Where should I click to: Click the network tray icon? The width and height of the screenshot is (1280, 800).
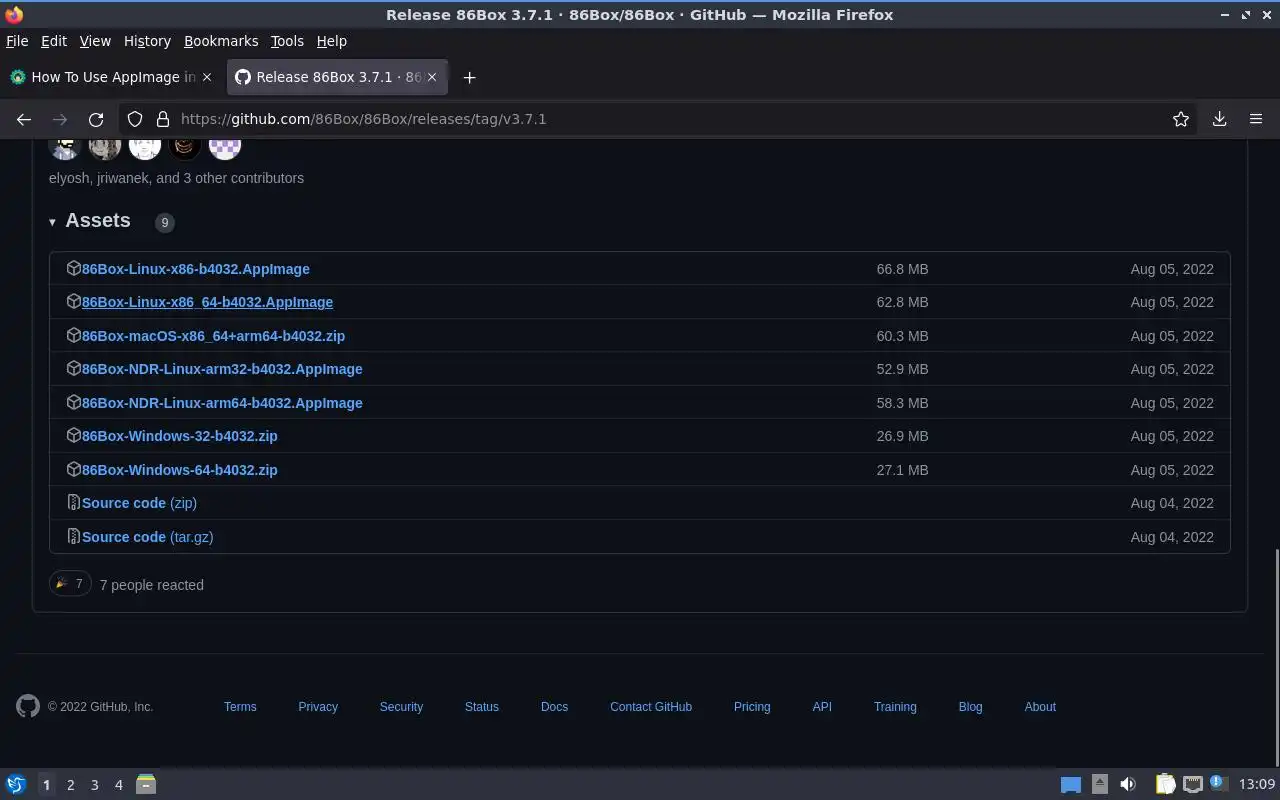(x=1193, y=784)
